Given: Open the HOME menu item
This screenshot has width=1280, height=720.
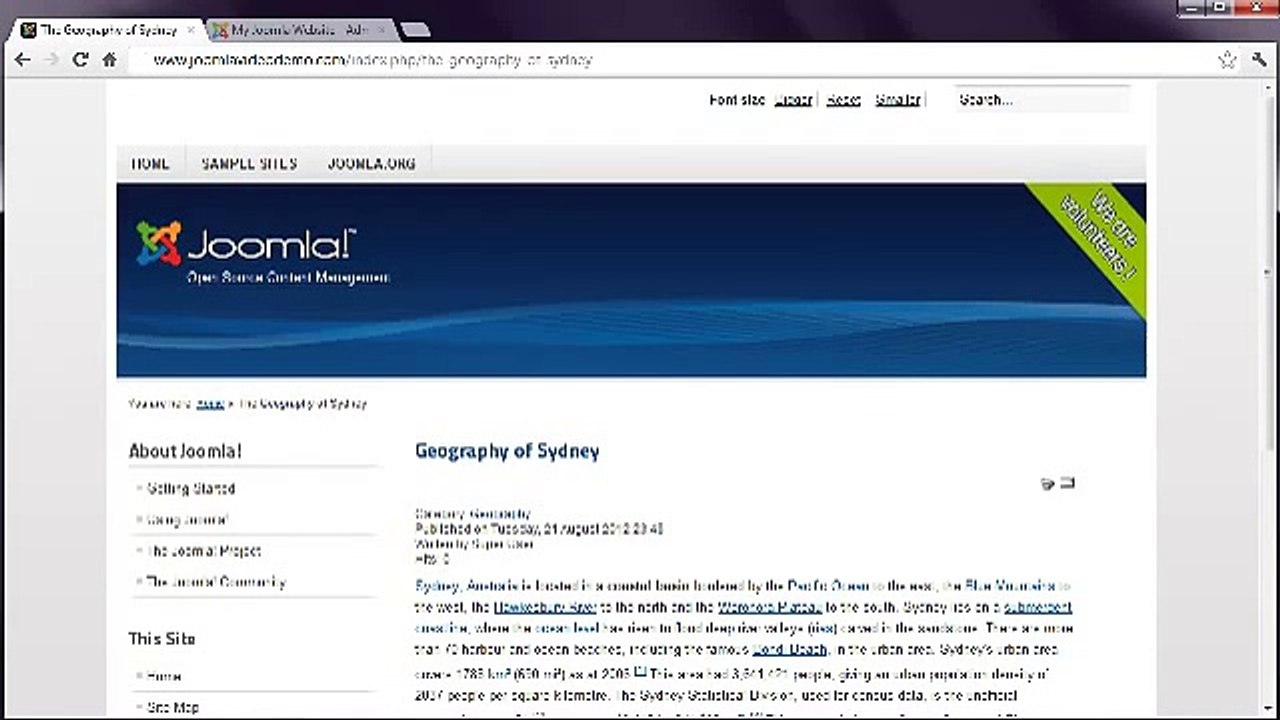Looking at the screenshot, I should pyautogui.click(x=150, y=163).
